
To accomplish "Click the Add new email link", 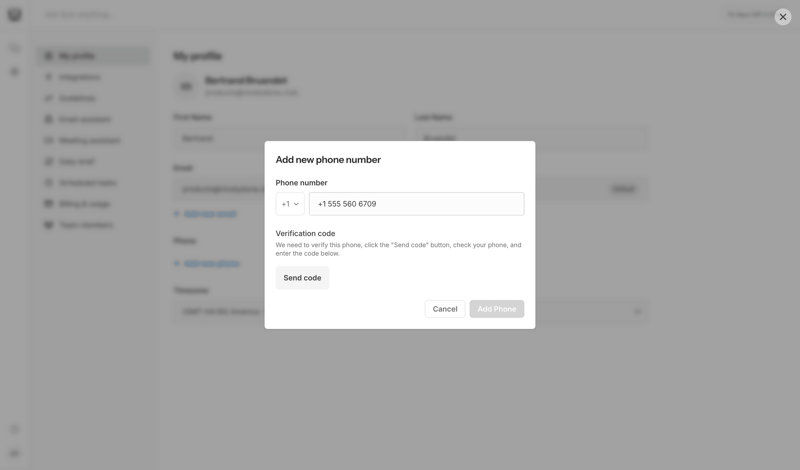I will tap(206, 214).
